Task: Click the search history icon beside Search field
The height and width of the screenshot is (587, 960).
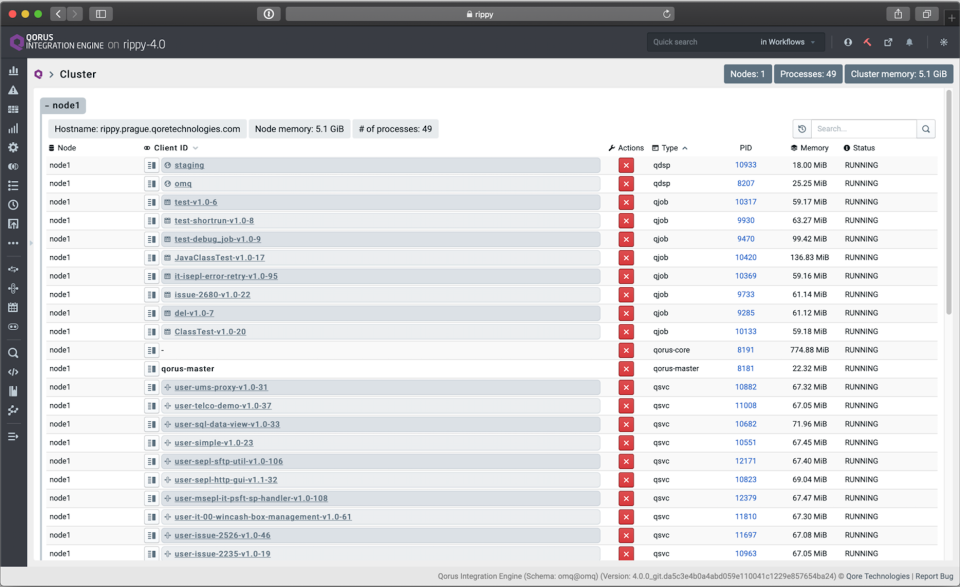Action: 802,129
